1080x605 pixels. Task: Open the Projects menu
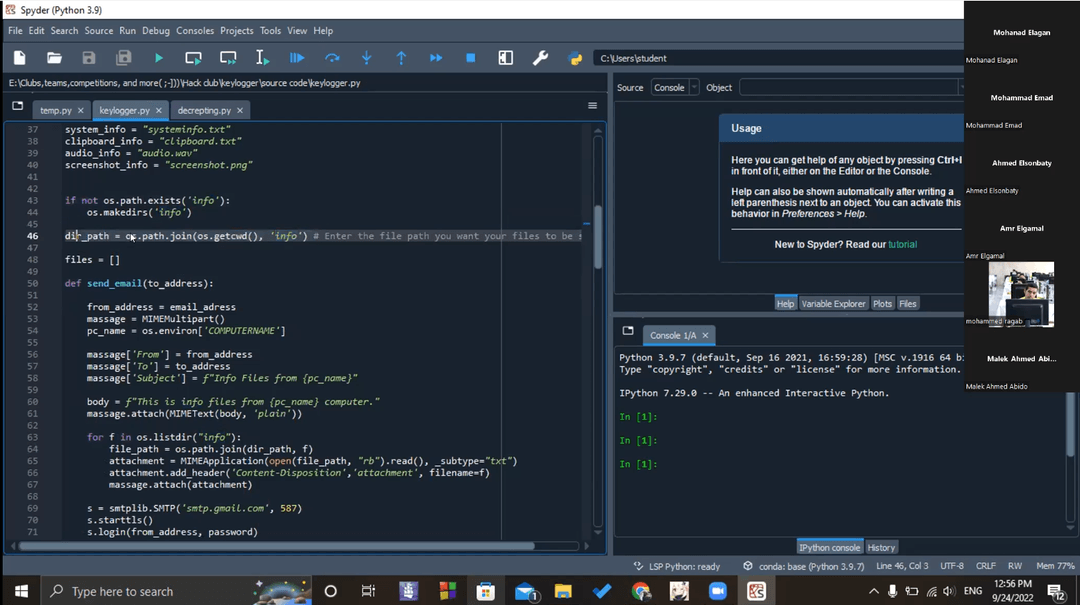pyautogui.click(x=237, y=30)
